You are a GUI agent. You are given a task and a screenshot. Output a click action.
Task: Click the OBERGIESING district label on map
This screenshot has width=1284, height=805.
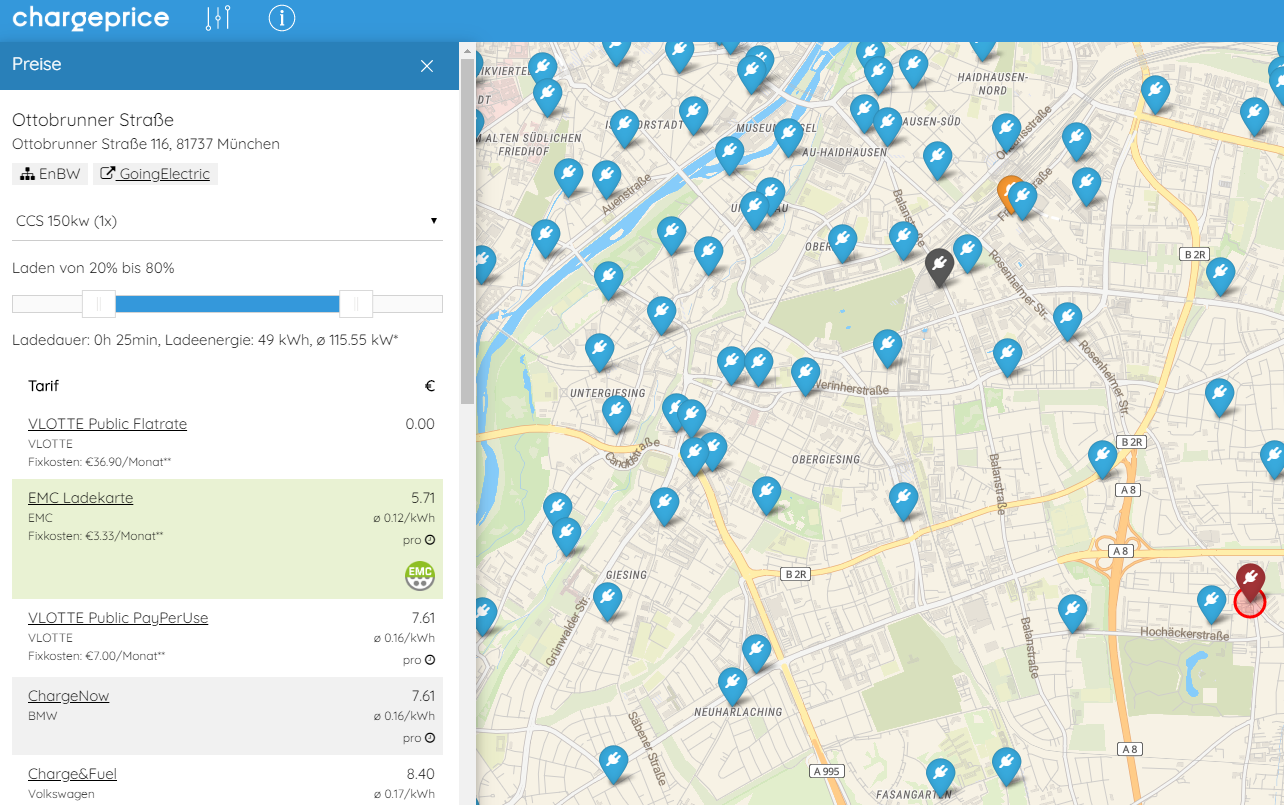(x=826, y=459)
